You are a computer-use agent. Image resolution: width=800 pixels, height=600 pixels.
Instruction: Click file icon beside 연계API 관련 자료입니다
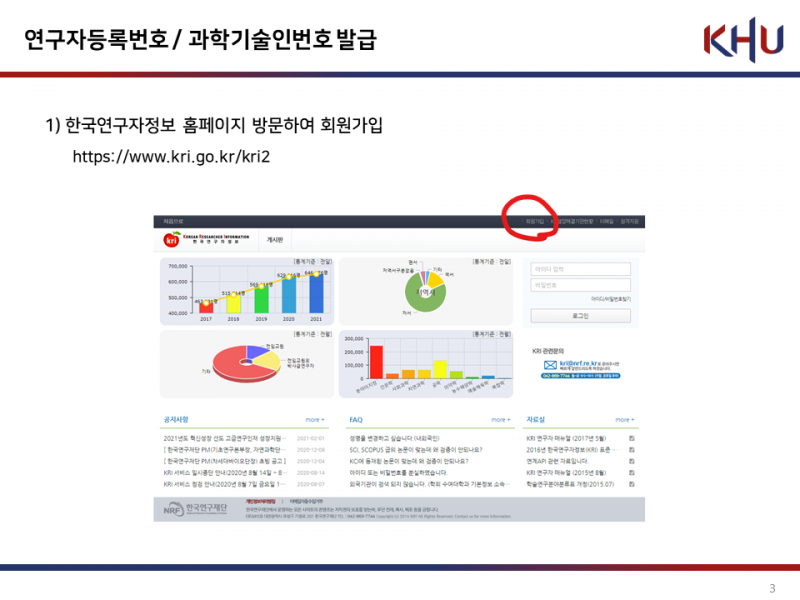[631, 461]
